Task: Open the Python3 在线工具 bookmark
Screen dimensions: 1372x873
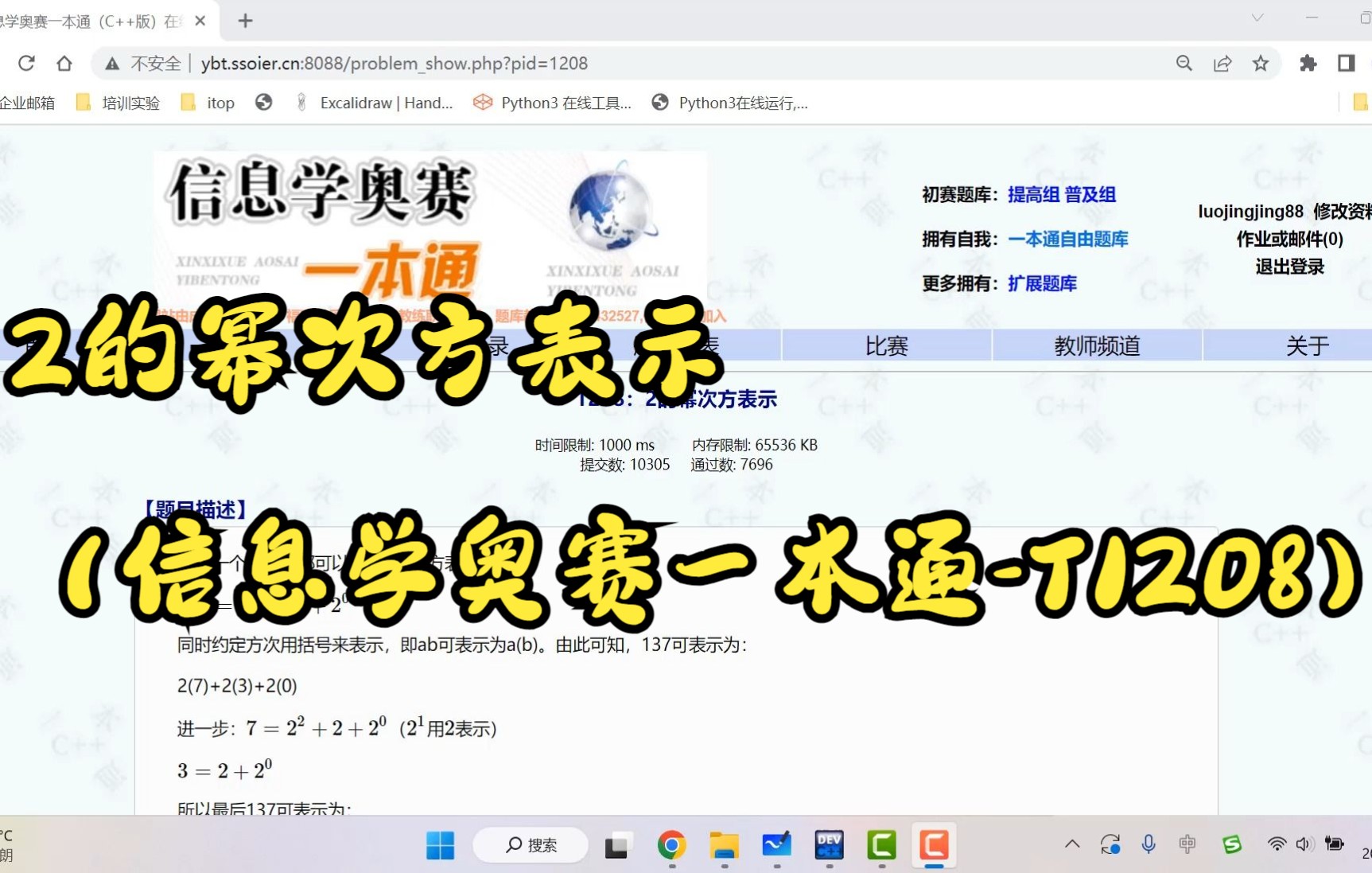Action: coord(552,103)
